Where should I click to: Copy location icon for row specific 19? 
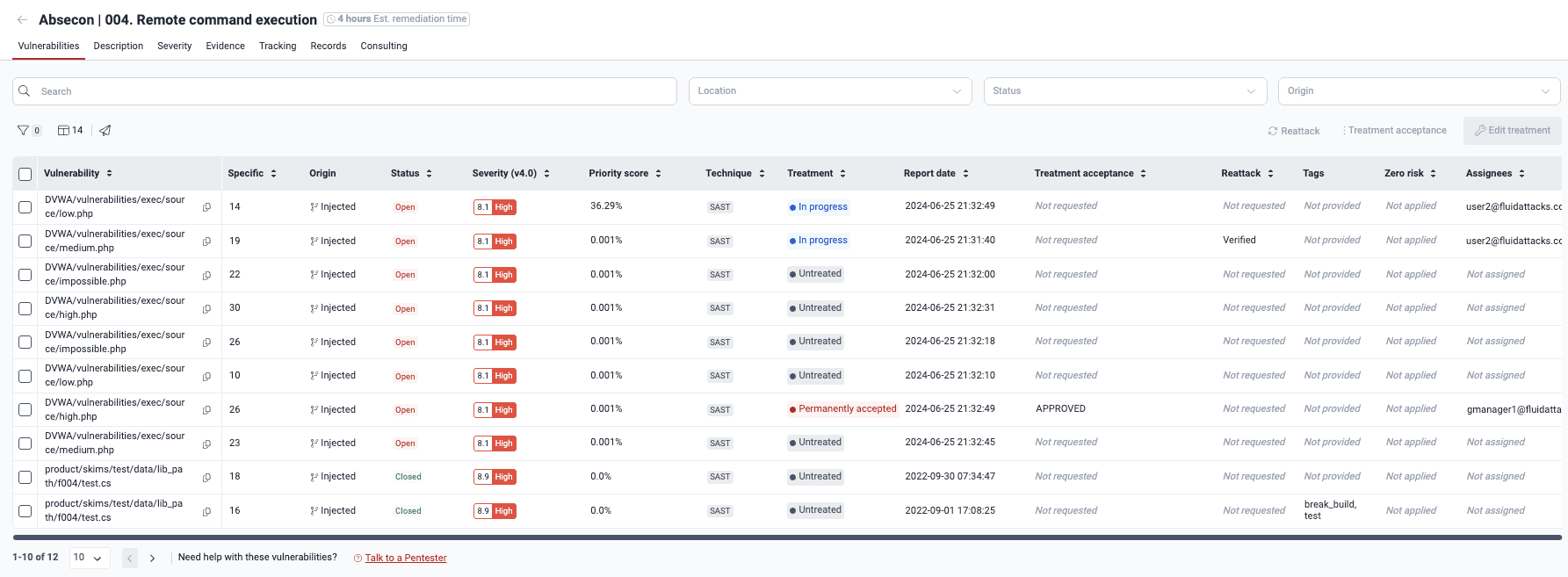coord(206,242)
